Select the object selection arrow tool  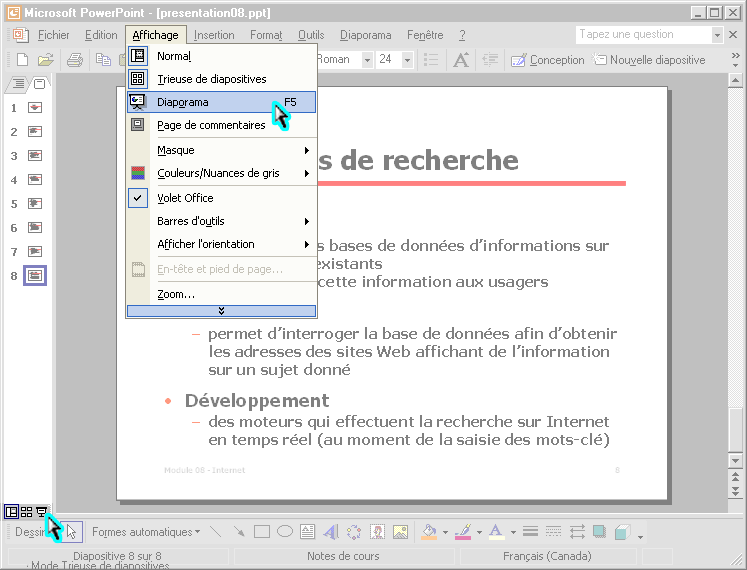71,532
